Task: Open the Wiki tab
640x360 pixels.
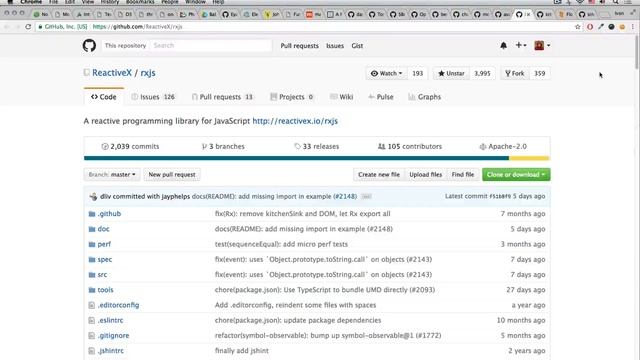Action: [x=342, y=97]
